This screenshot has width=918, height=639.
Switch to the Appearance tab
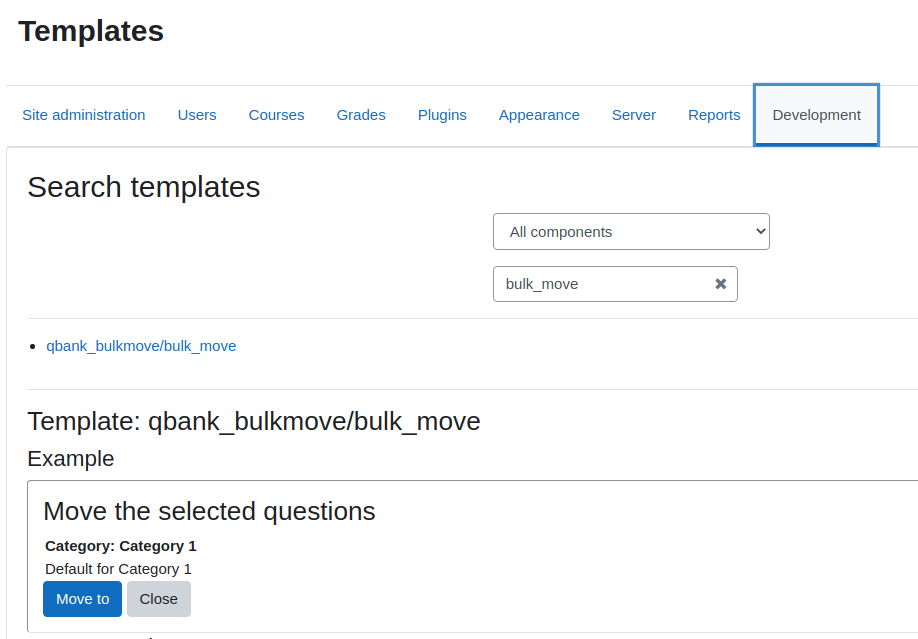tap(539, 115)
